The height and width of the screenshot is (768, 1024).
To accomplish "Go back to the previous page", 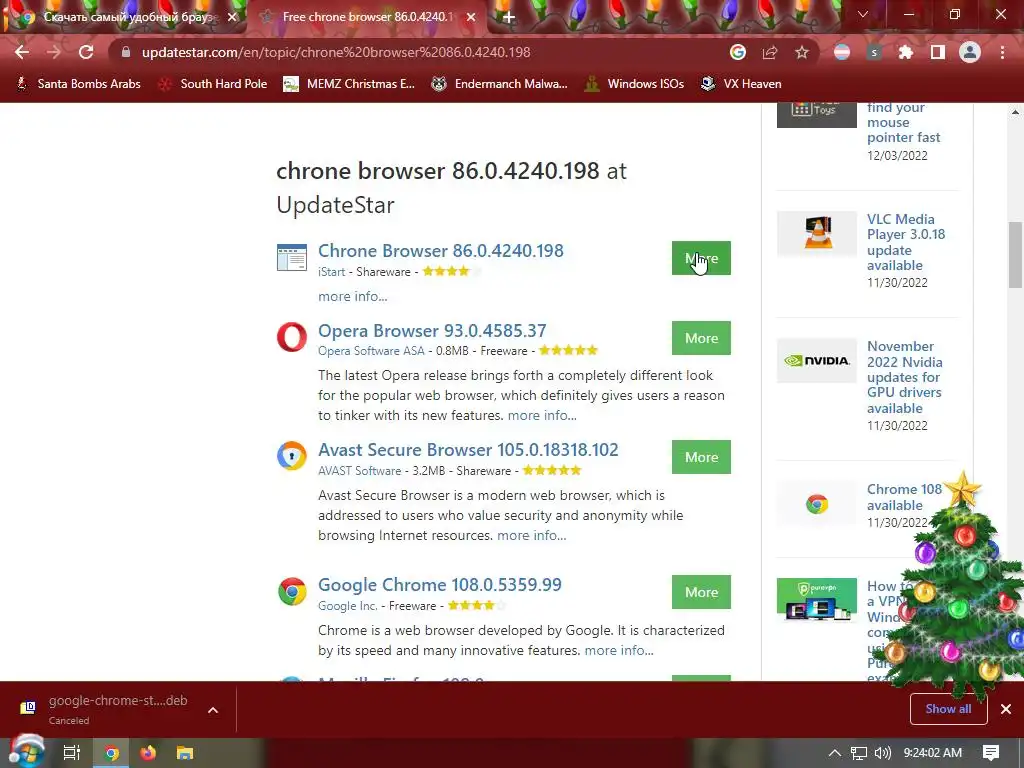I will click(22, 52).
